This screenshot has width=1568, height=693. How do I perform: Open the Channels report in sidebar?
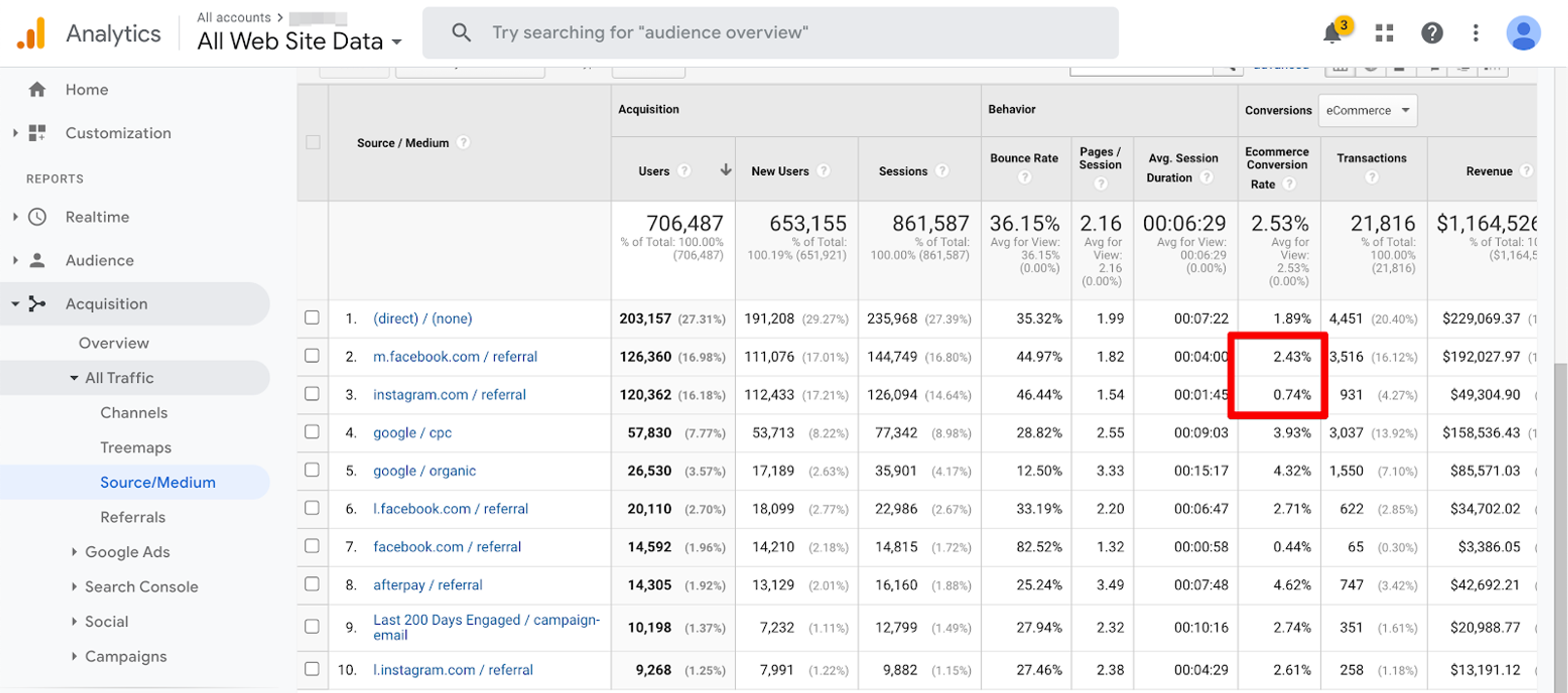coord(134,413)
